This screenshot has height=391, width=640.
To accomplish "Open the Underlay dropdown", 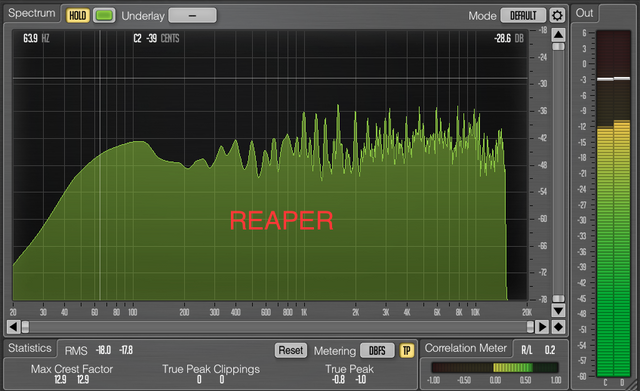I will pos(192,16).
